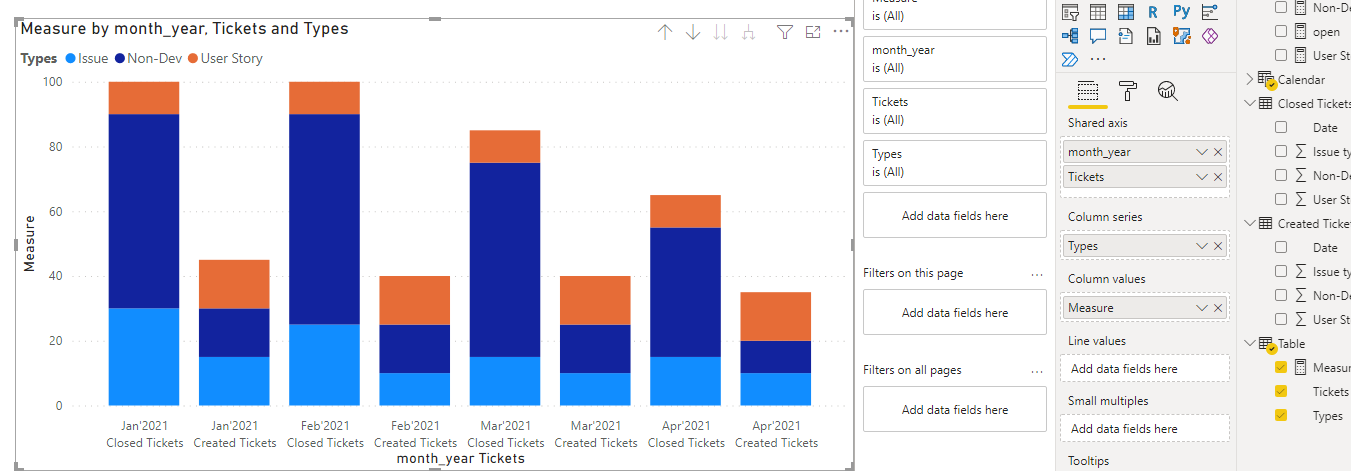Choose the Table visual icon
Viewport: 1351px width, 471px height.
pos(1098,13)
